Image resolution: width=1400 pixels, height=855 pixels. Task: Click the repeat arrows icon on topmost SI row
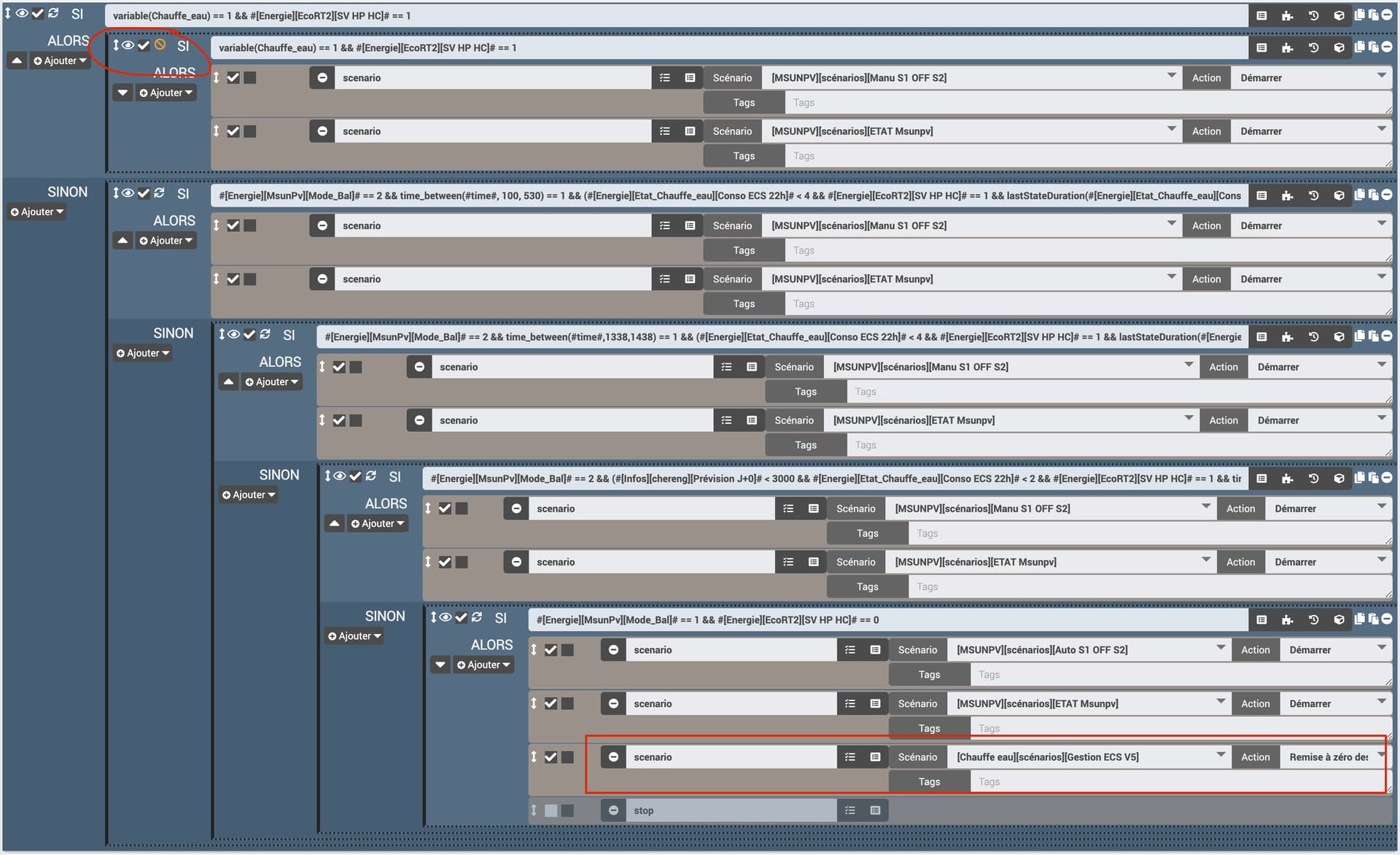click(53, 13)
